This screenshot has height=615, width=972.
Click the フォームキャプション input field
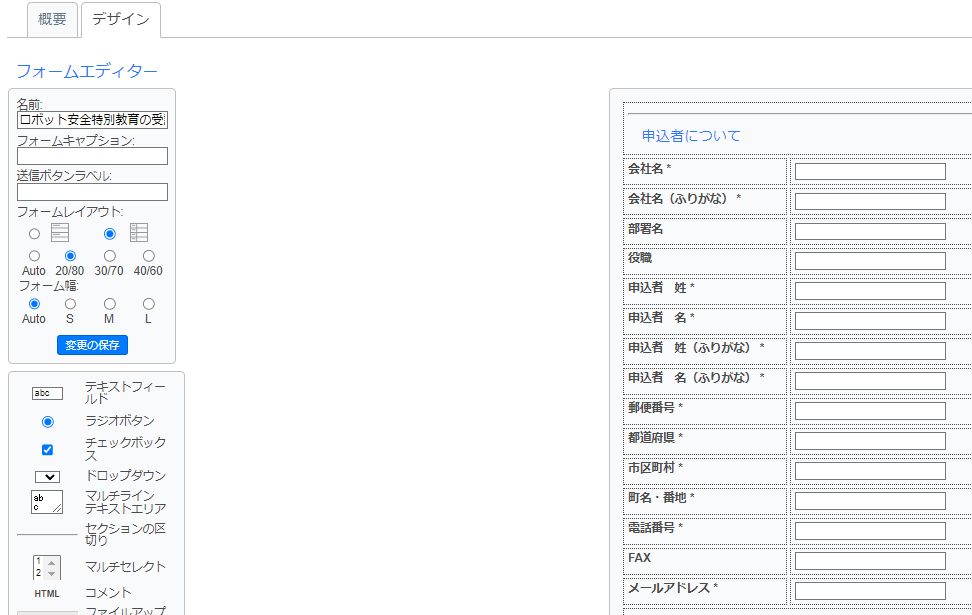click(92, 156)
